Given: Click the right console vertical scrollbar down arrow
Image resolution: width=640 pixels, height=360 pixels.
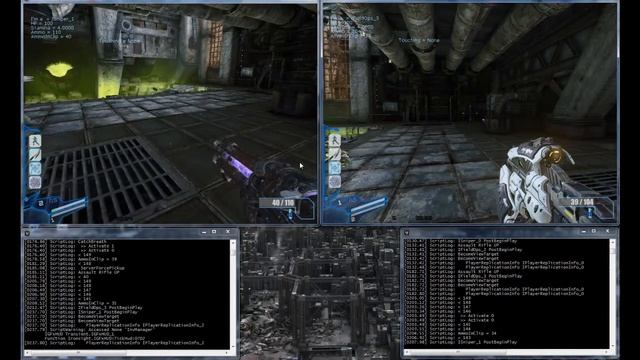Looking at the screenshot, I should point(612,345).
